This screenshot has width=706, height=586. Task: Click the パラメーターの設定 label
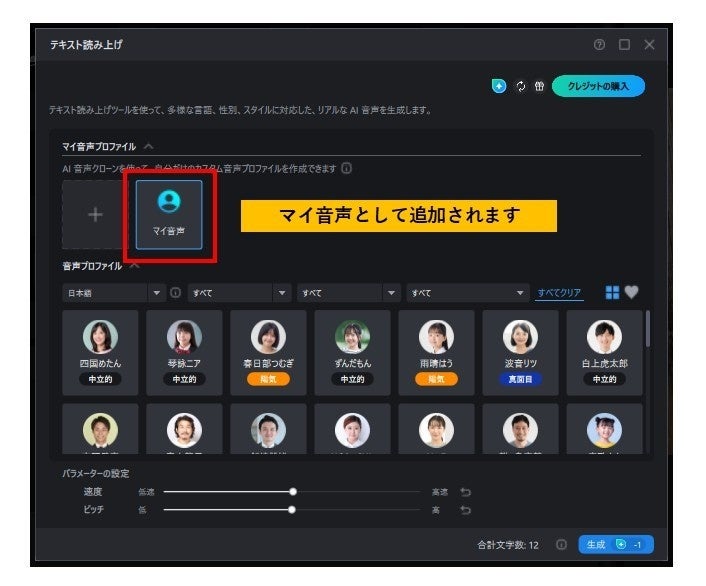[x=95, y=473]
